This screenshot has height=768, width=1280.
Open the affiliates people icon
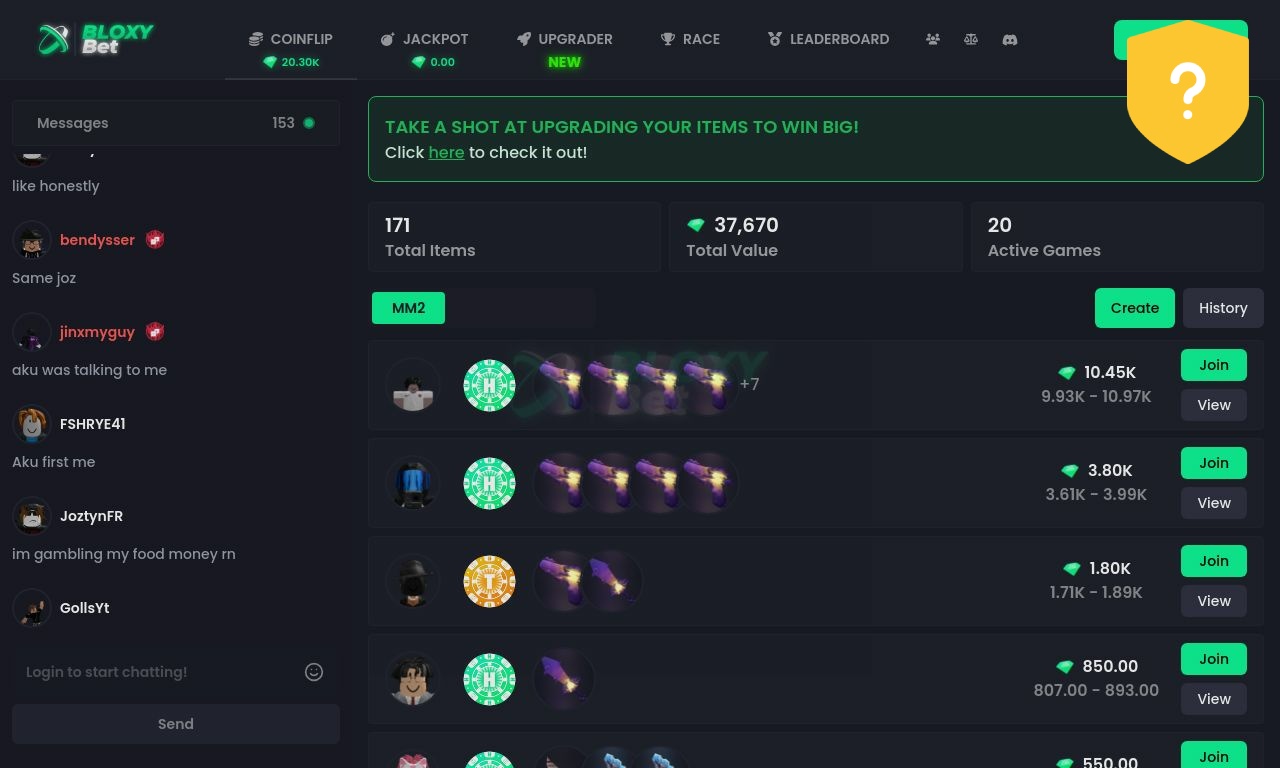point(933,39)
